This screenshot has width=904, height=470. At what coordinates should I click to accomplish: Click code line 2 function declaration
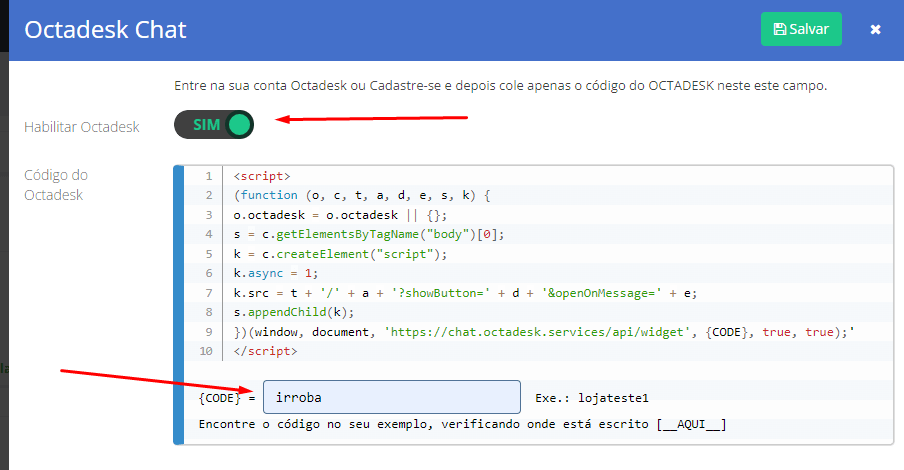click(362, 195)
